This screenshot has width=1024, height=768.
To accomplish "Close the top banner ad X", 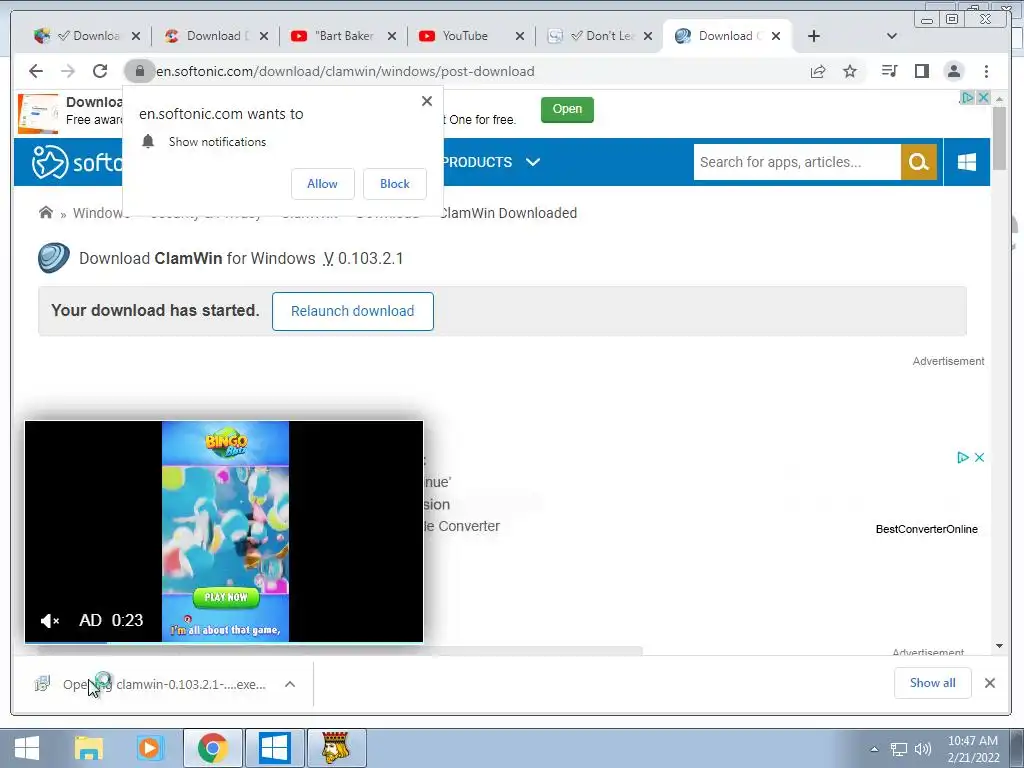I will [983, 97].
